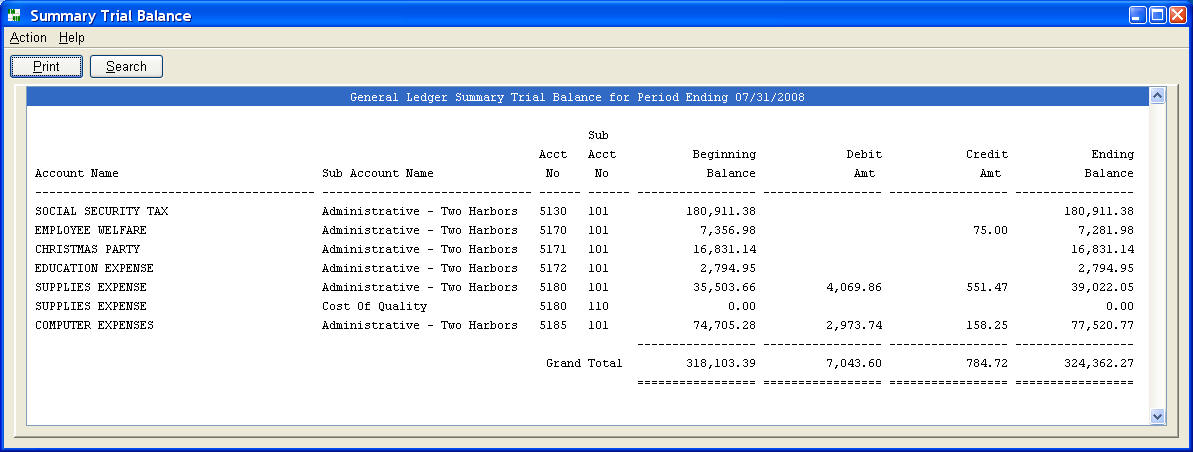Click account number 5170
The image size is (1193, 452).
[553, 231]
